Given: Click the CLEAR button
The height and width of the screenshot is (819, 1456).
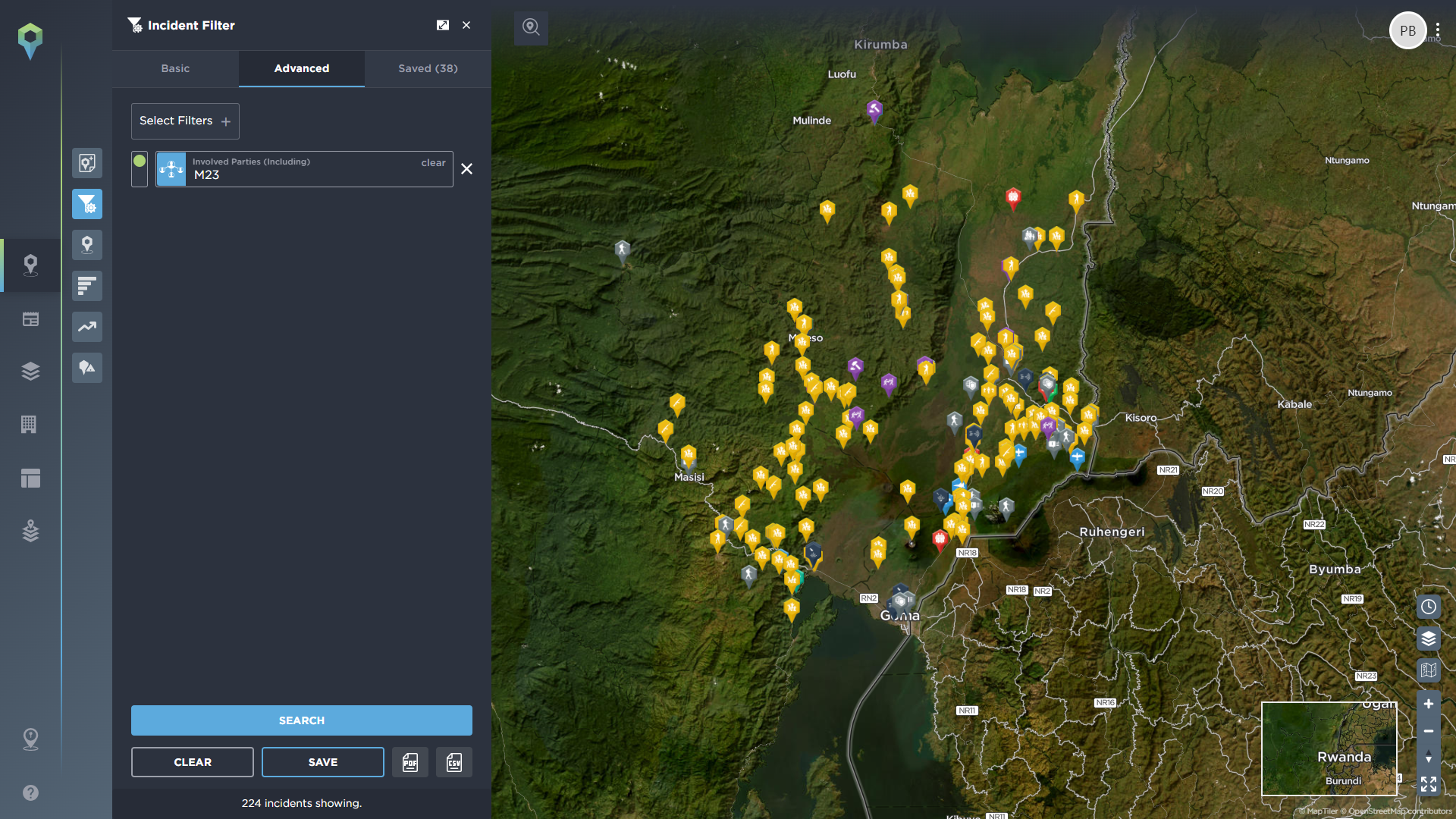Looking at the screenshot, I should pos(193,762).
